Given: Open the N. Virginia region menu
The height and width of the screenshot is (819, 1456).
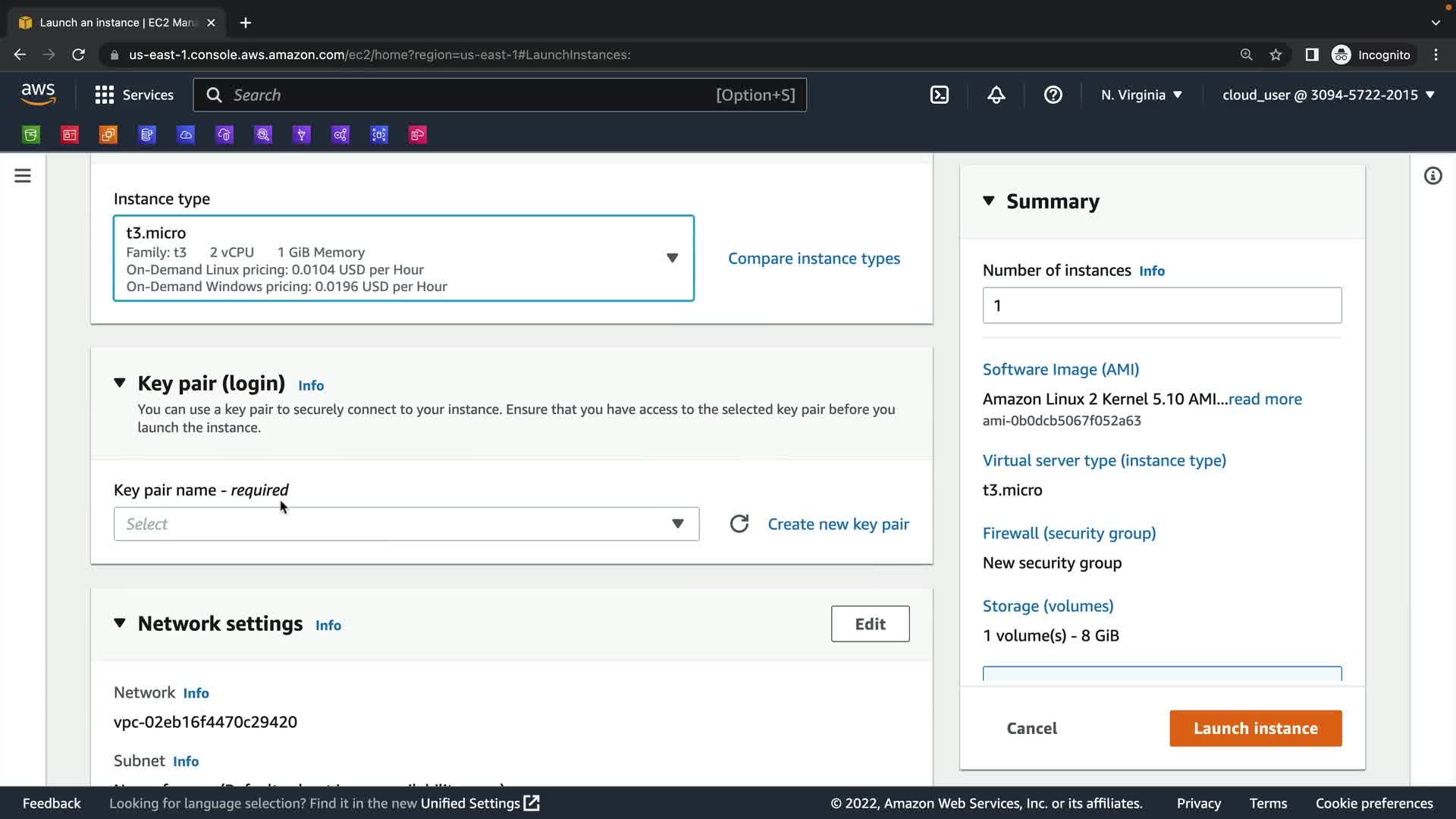Looking at the screenshot, I should [x=1141, y=95].
